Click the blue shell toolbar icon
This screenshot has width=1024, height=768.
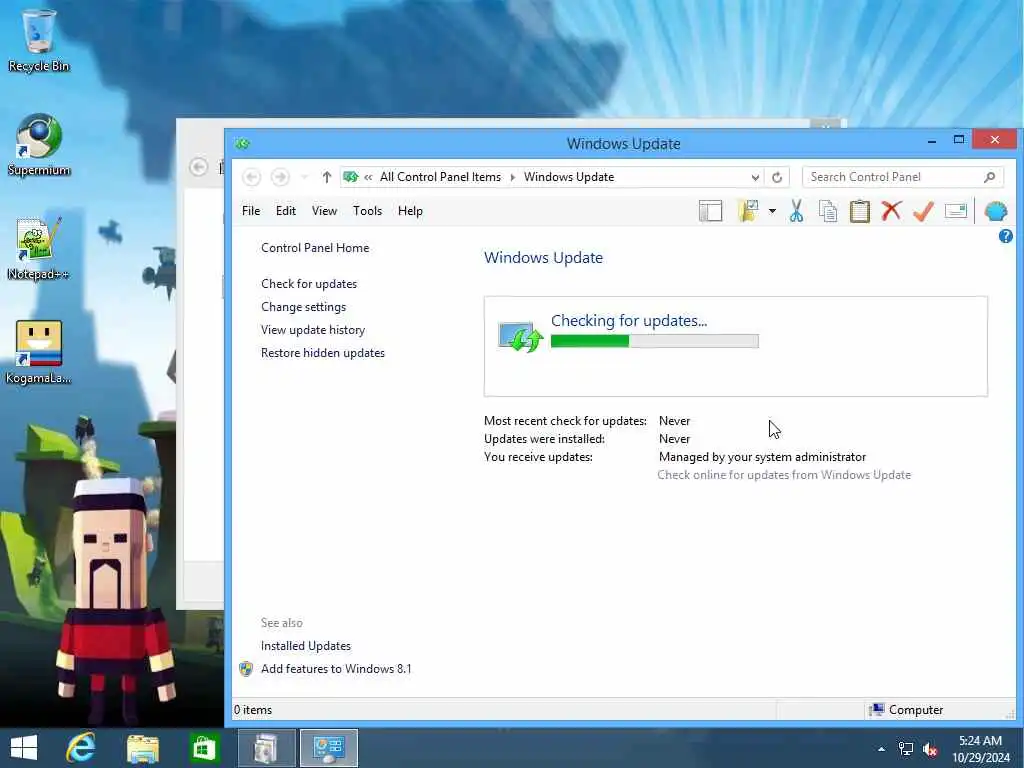pos(996,211)
